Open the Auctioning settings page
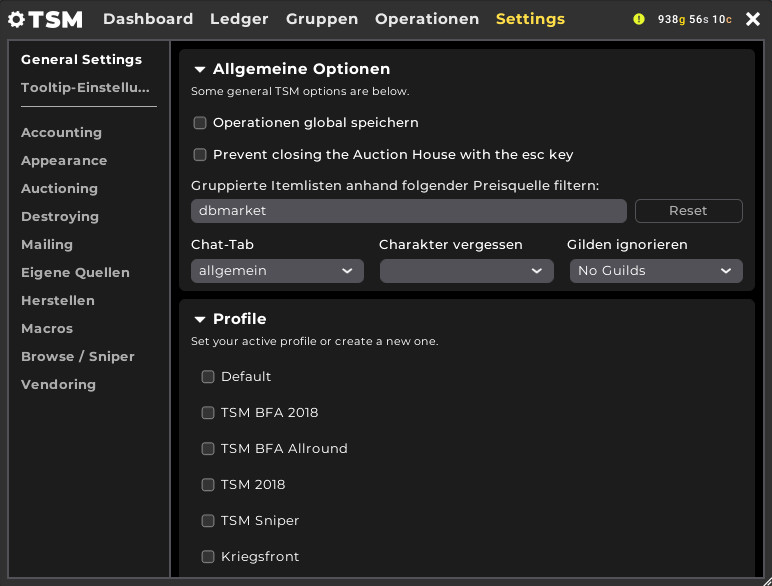This screenshot has height=586, width=772. click(60, 189)
